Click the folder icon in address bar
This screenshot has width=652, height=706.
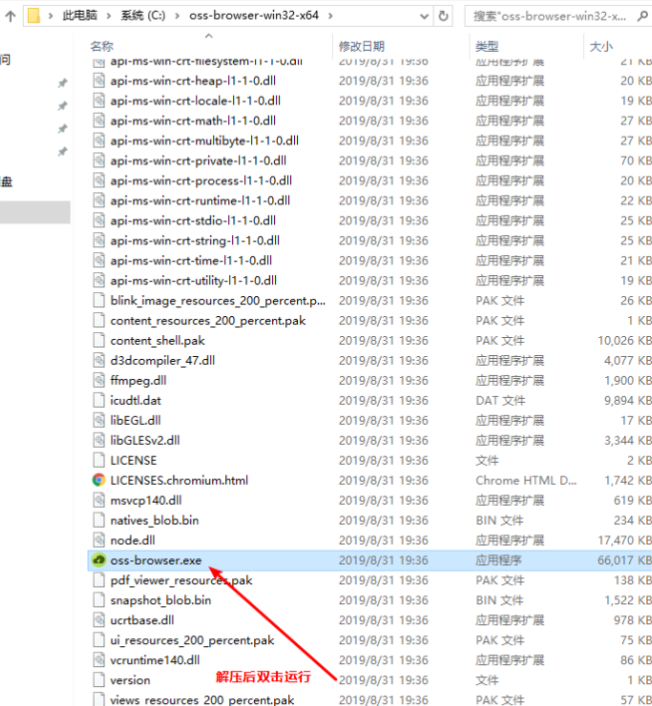coord(34,16)
